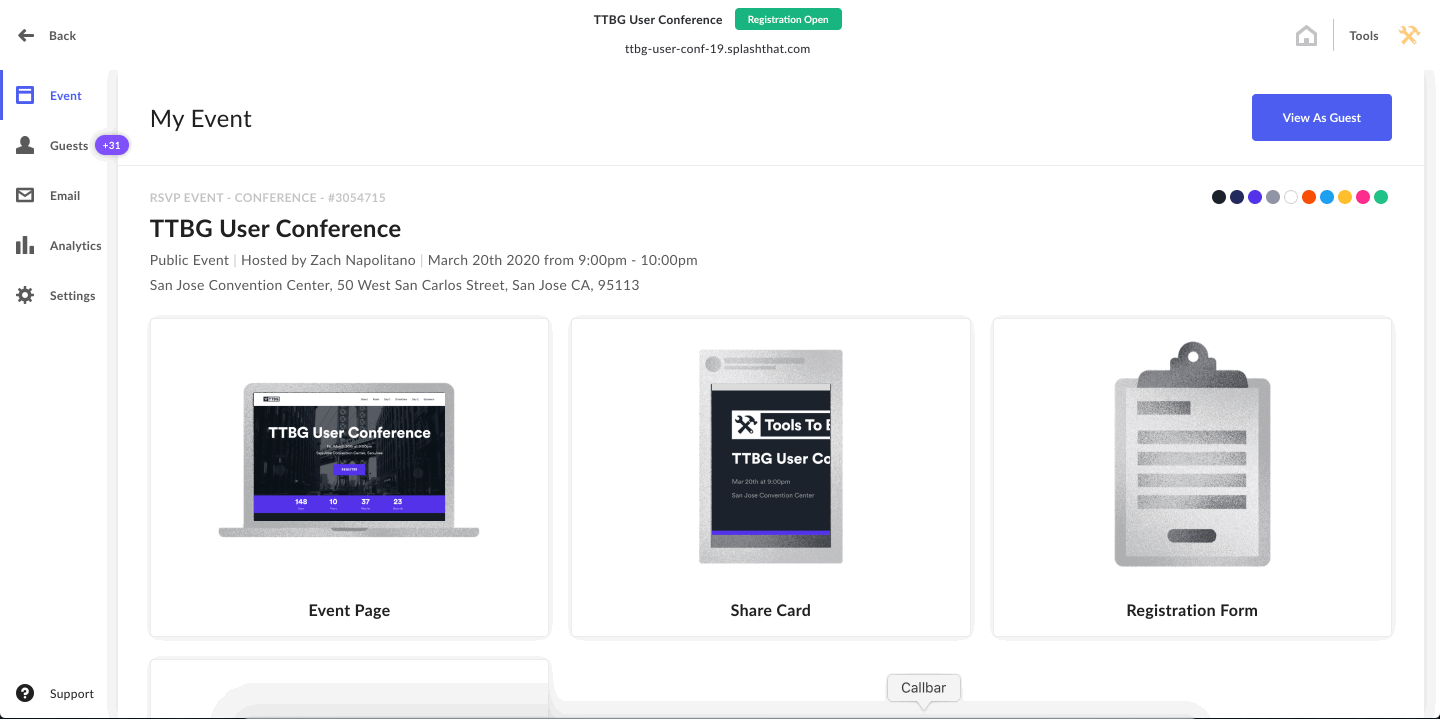The width and height of the screenshot is (1440, 719).
Task: Click the Back link
Action: 62,36
